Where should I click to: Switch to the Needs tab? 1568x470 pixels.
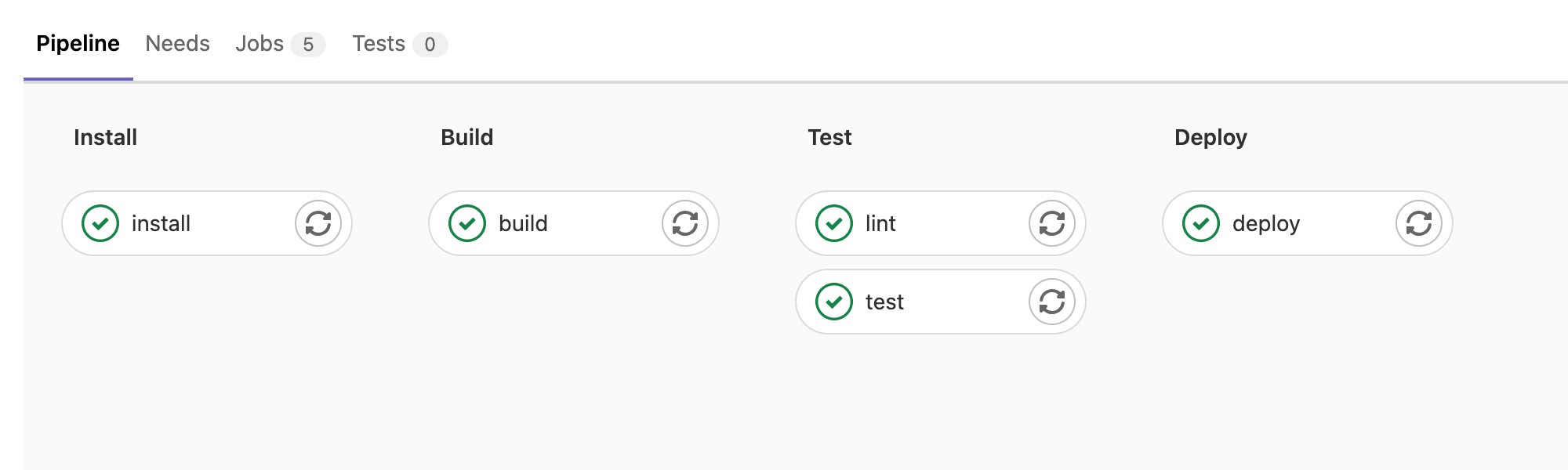pyautogui.click(x=177, y=43)
